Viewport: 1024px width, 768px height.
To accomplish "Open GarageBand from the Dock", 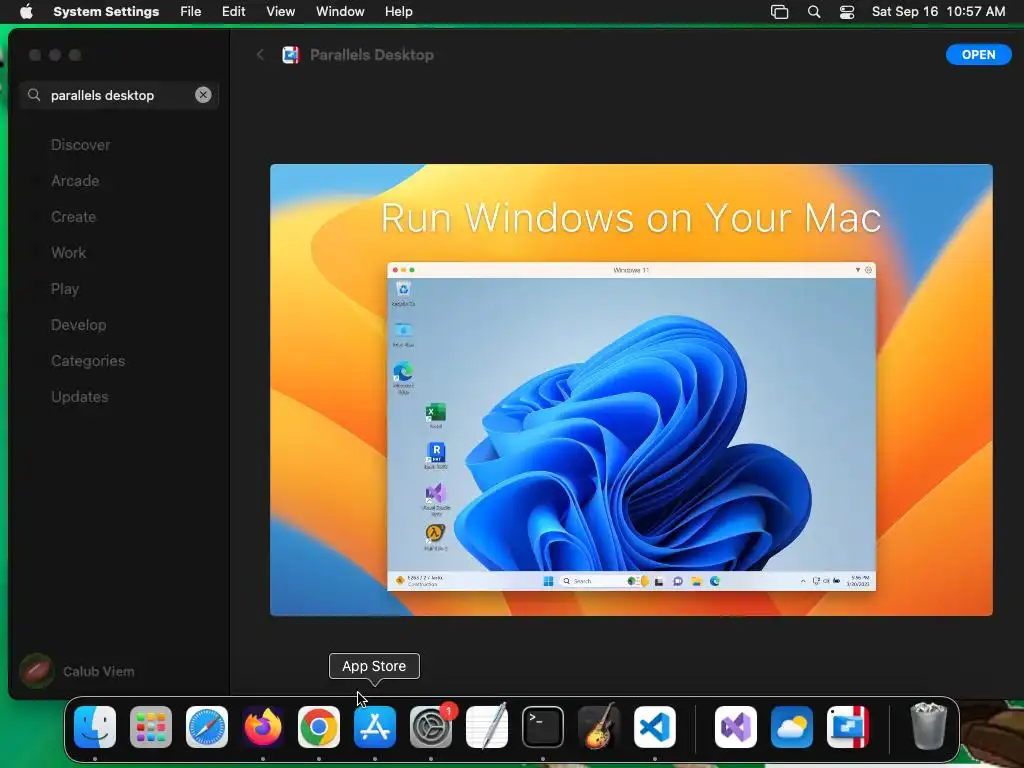I will (x=599, y=727).
